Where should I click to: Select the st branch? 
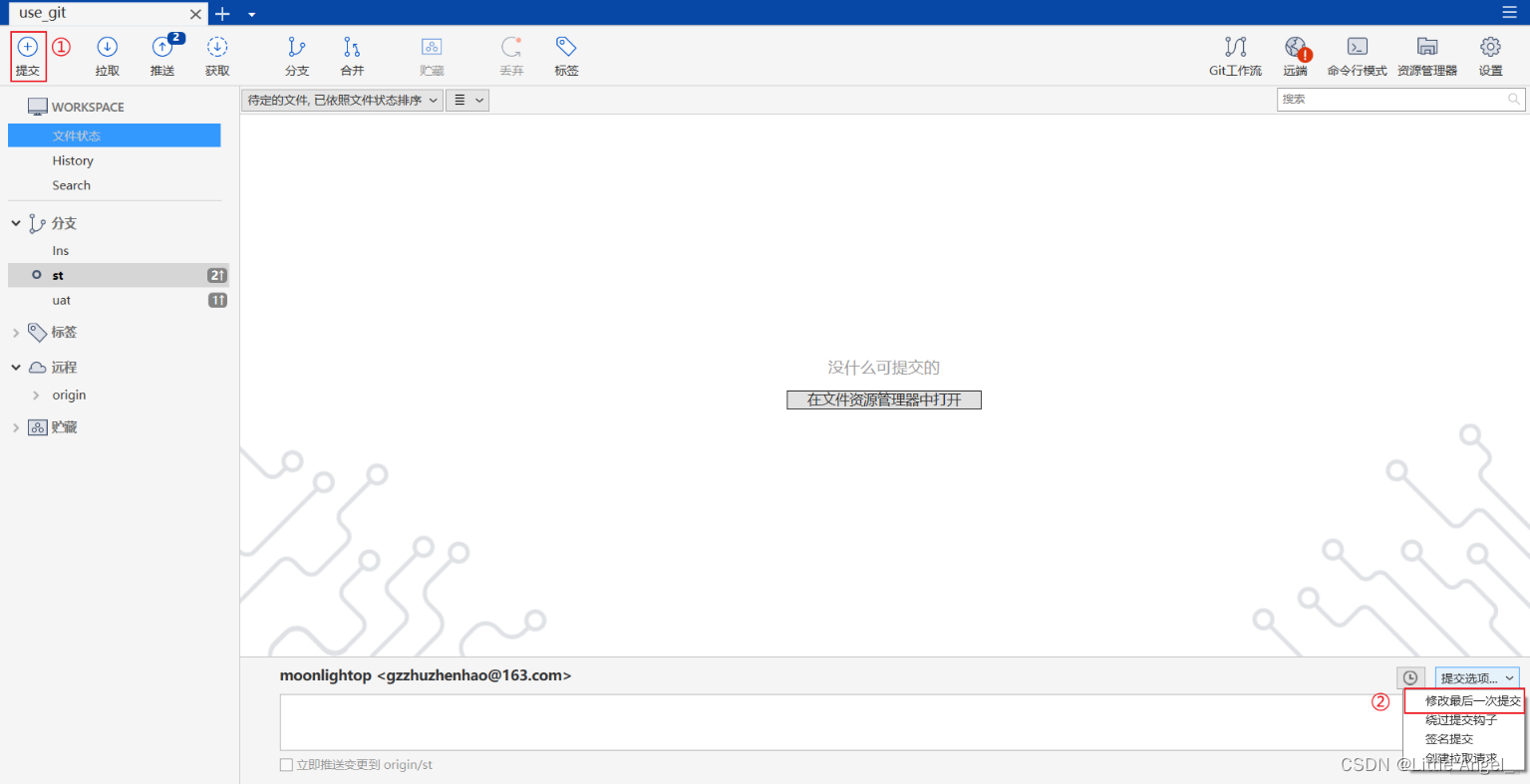(119, 275)
